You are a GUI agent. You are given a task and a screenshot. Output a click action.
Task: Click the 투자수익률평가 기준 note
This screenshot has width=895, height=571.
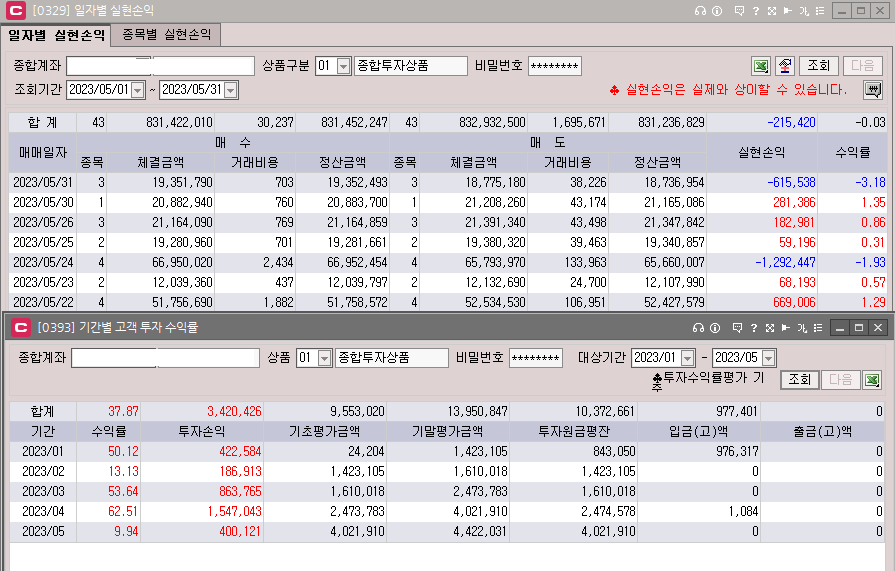point(708,381)
